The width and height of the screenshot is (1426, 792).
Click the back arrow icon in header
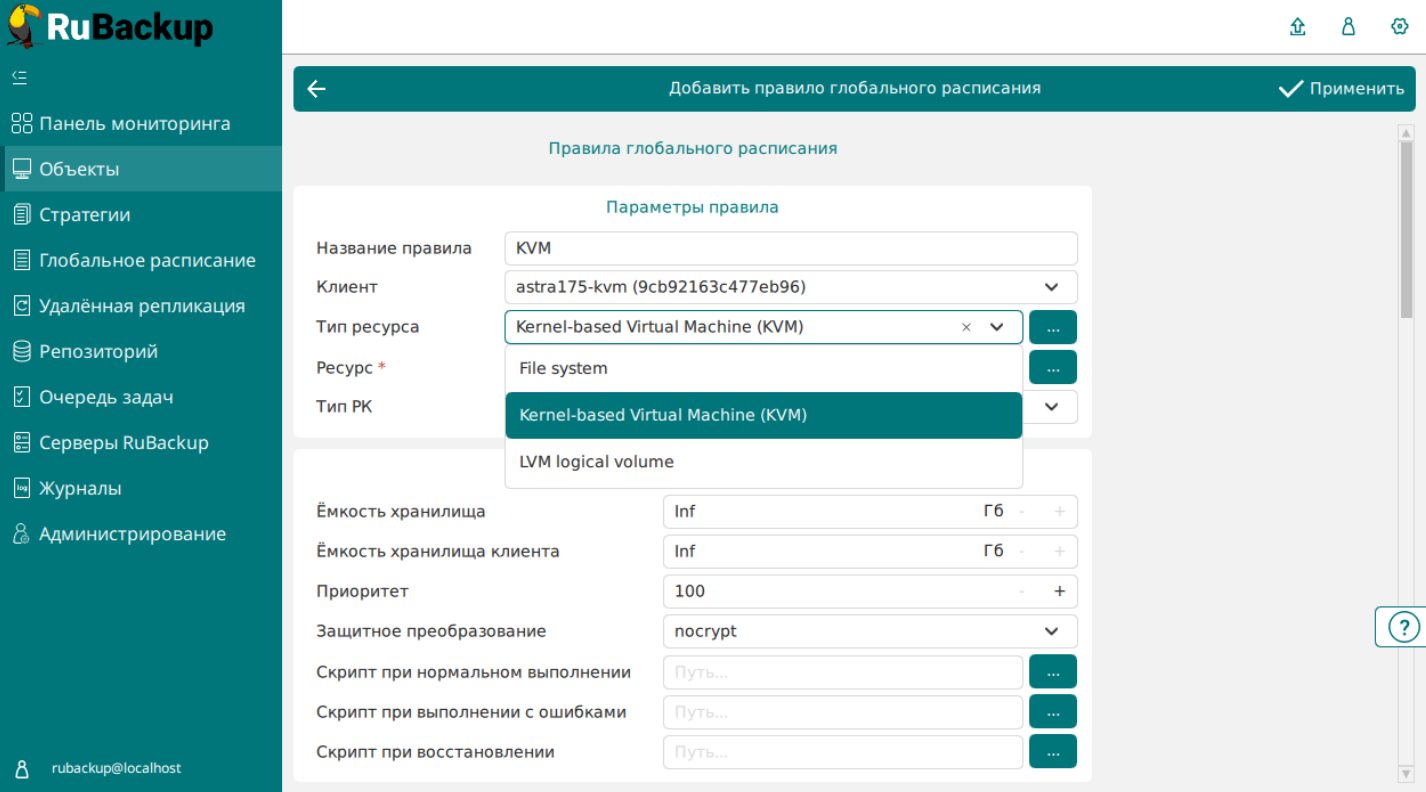tap(316, 89)
